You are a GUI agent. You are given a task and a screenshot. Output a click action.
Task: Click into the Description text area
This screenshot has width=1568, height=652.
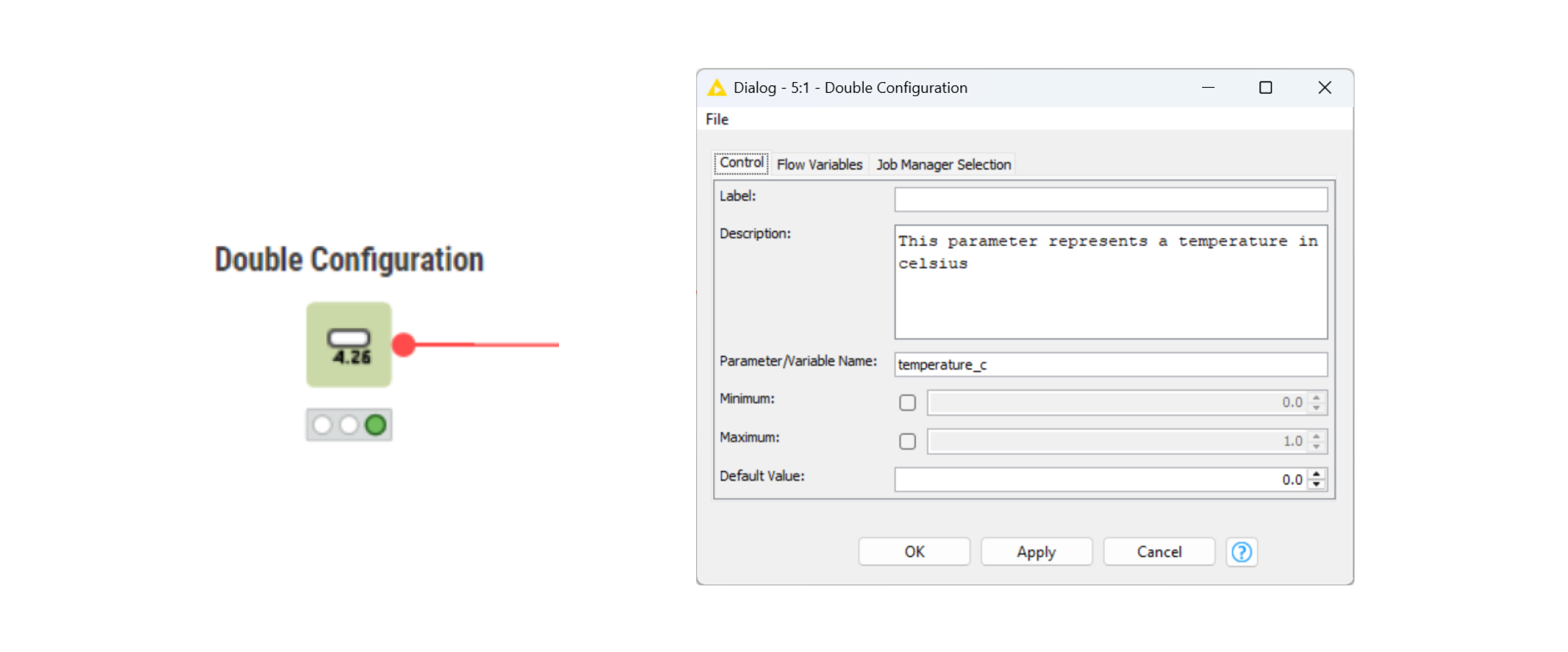1111,281
